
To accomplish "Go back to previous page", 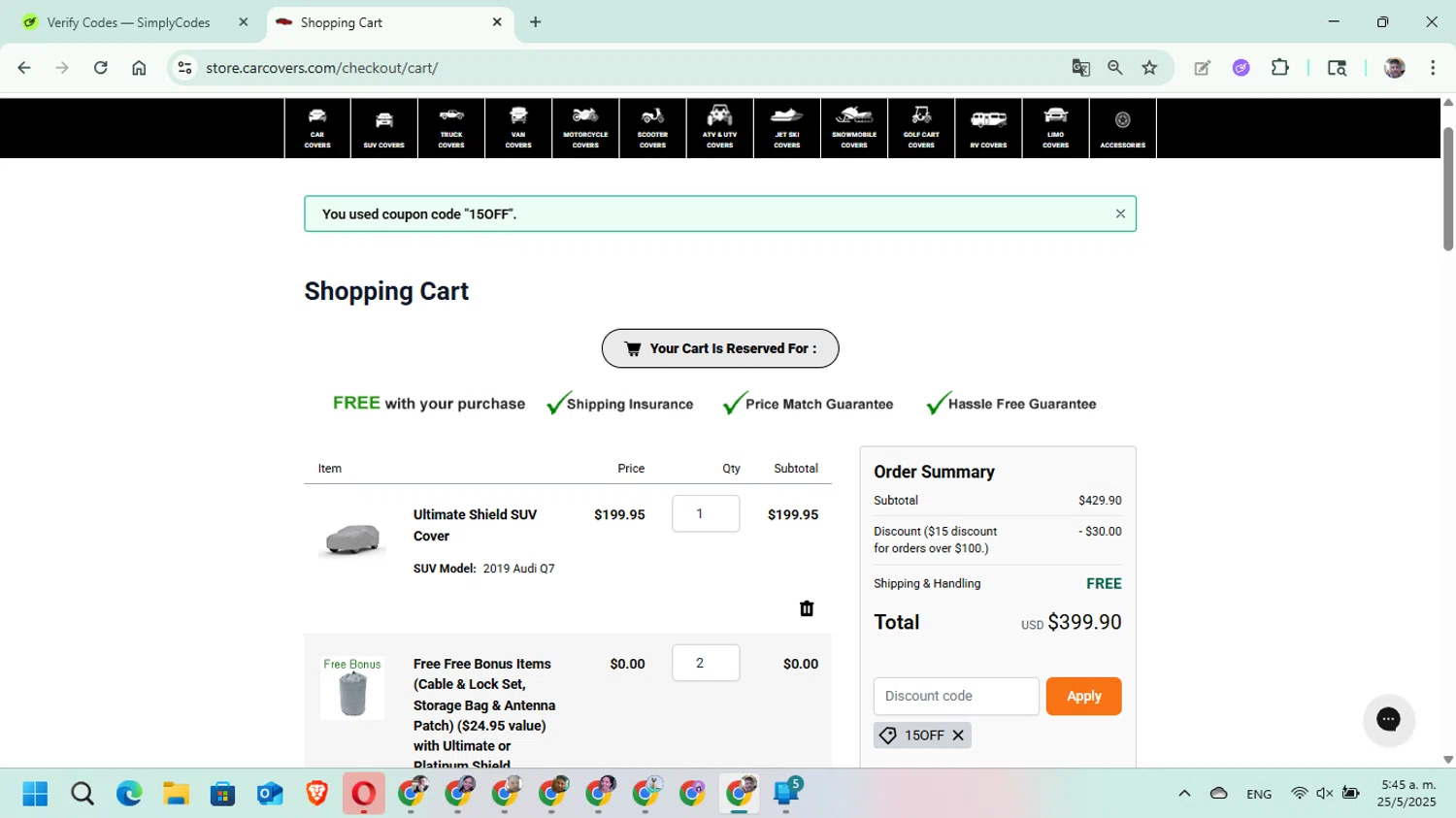I will (24, 68).
